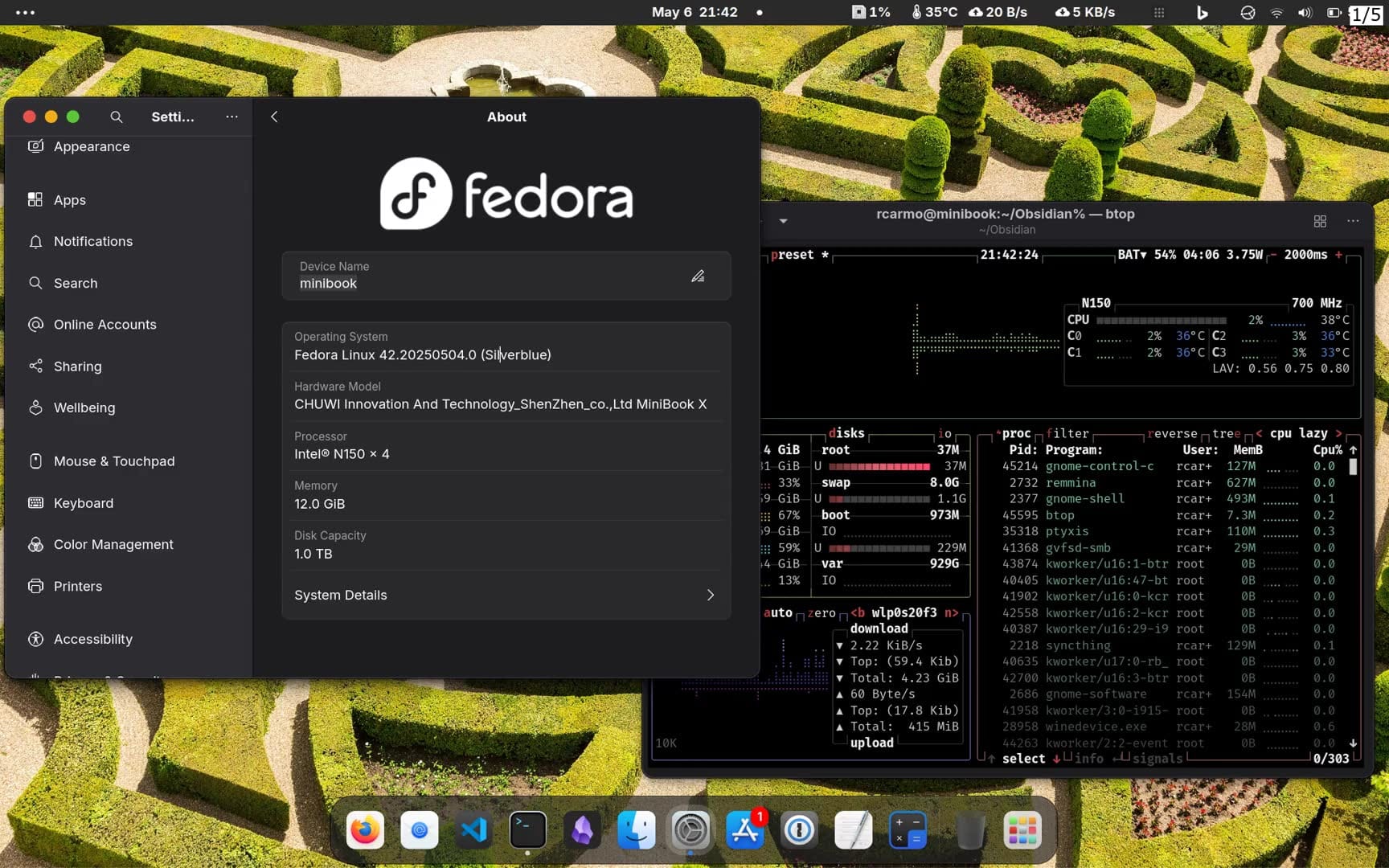The height and width of the screenshot is (868, 1389).
Task: Click the Device Name field showing minibook
Action: [x=506, y=276]
